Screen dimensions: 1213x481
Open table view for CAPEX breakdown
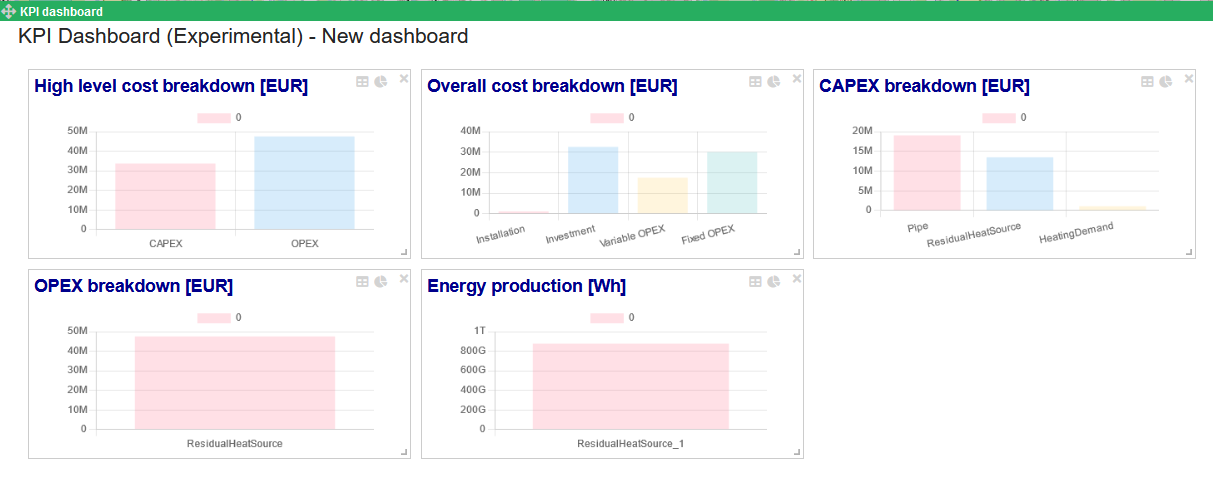(x=1147, y=82)
